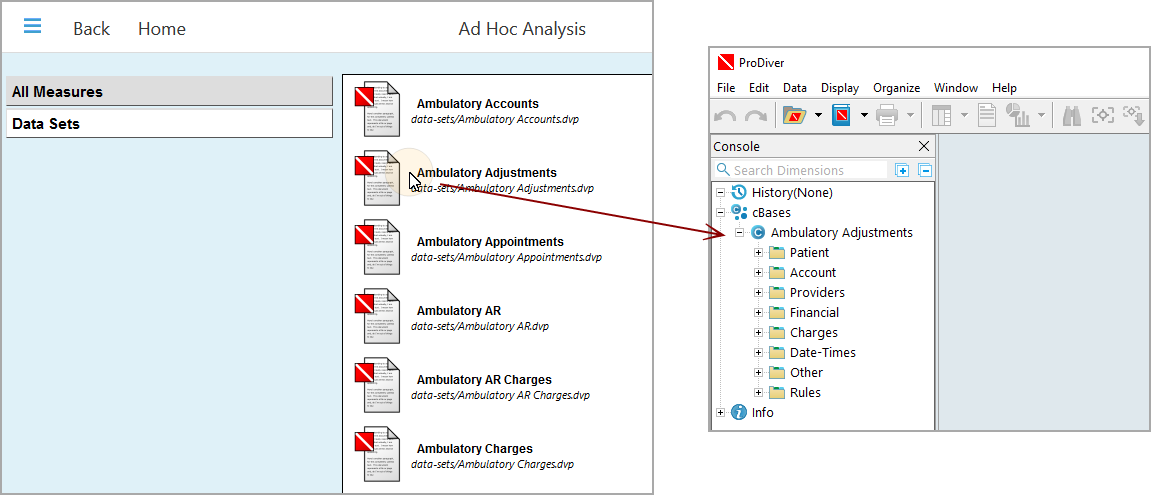Click the Open folder toolbar icon
Screen dimensions: 1163x495
[x=794, y=115]
